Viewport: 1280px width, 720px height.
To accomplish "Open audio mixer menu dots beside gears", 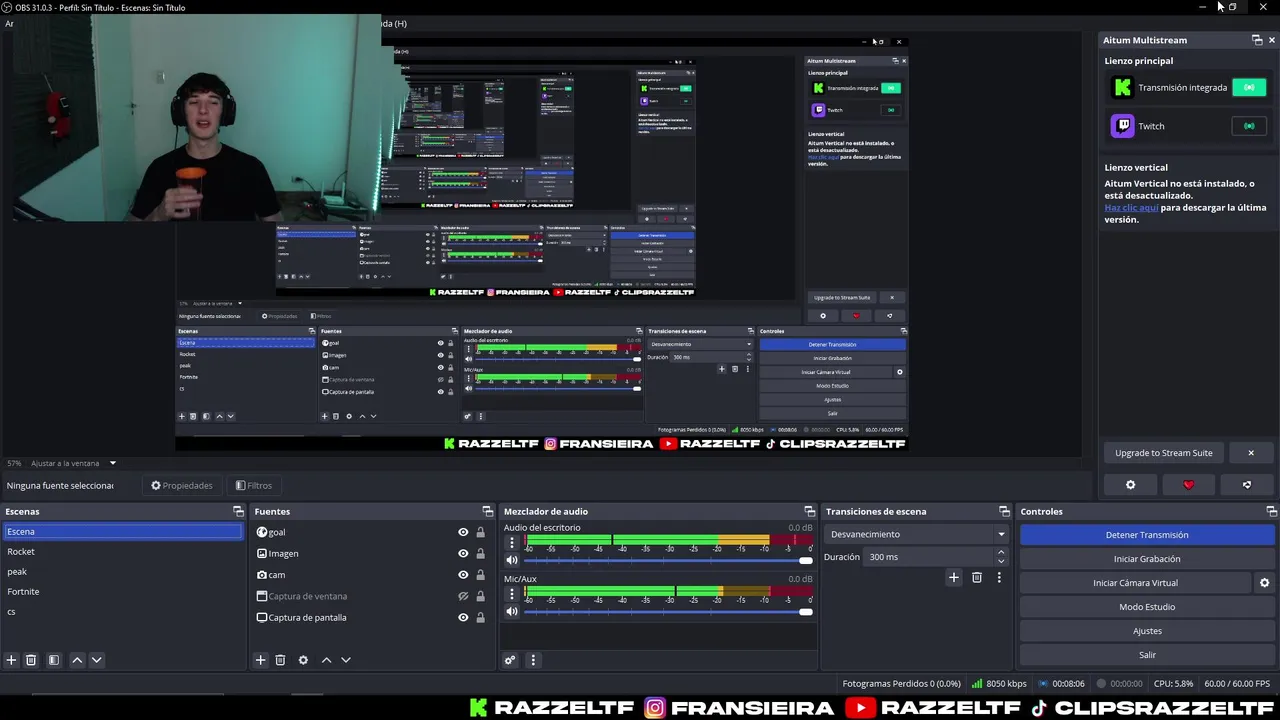I will click(x=533, y=660).
